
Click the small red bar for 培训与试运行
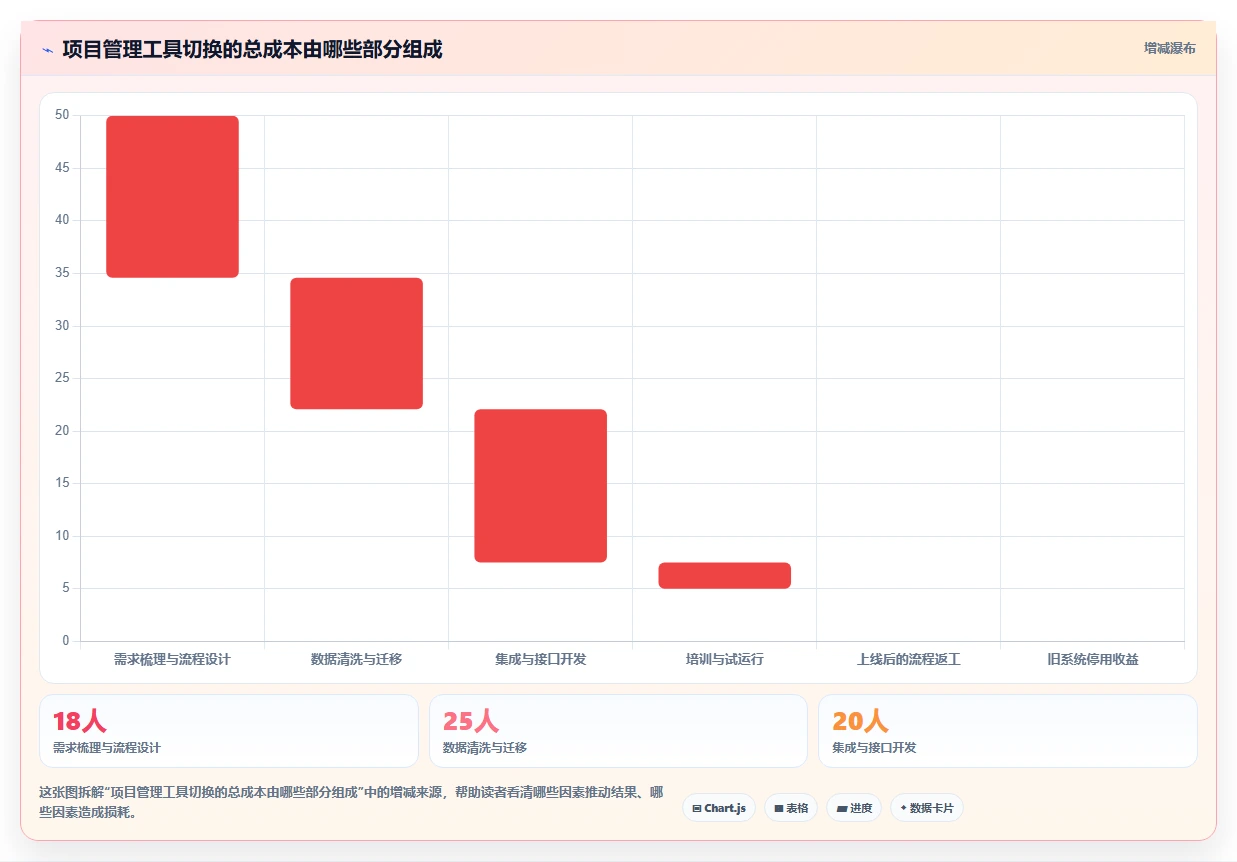(724, 575)
